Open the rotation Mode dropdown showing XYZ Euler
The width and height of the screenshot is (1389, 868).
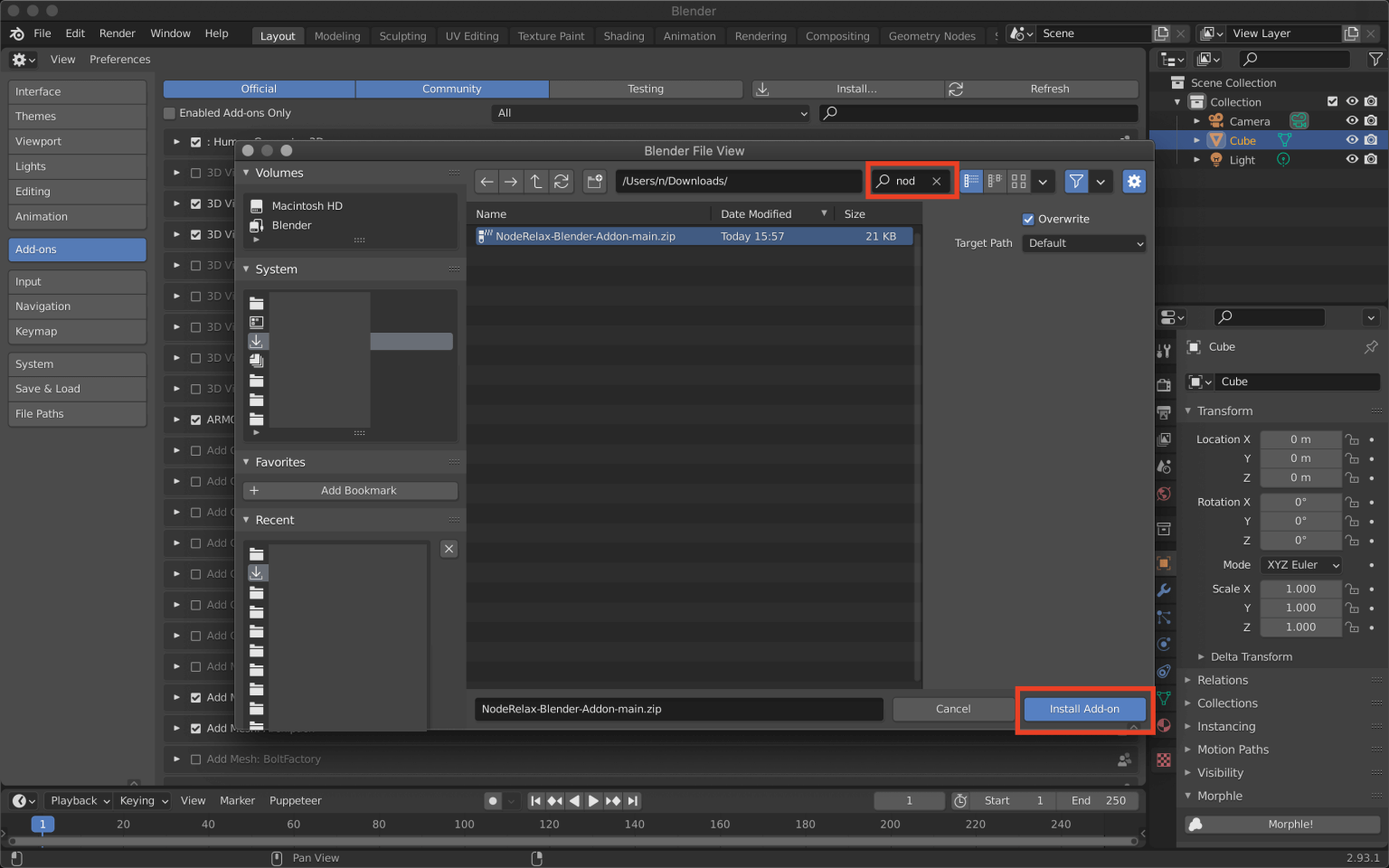click(x=1300, y=564)
